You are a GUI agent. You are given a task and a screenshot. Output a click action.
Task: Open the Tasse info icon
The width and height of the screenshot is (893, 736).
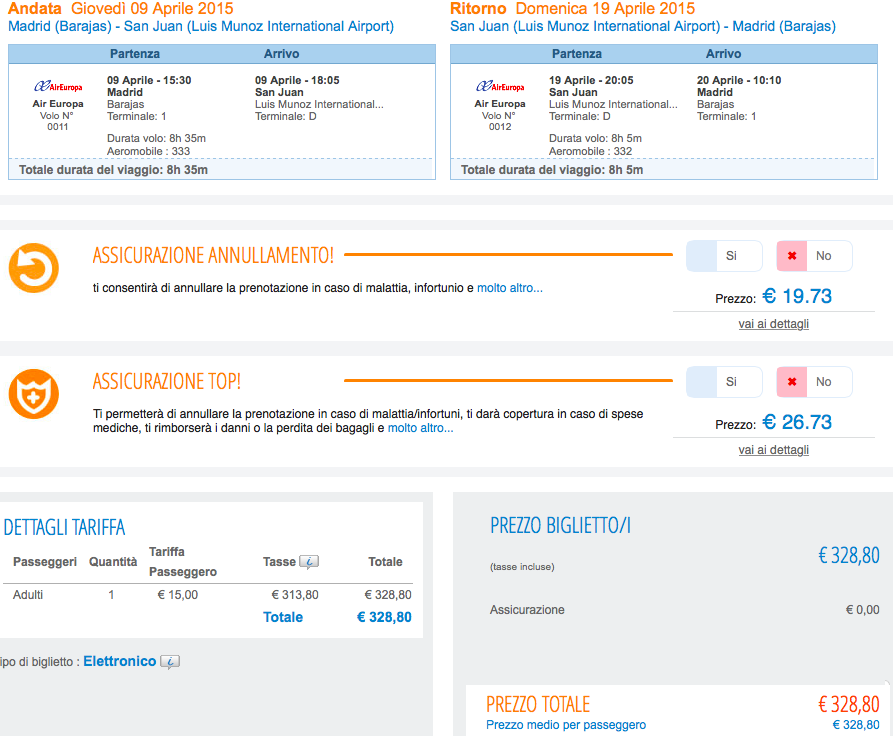coord(309,562)
